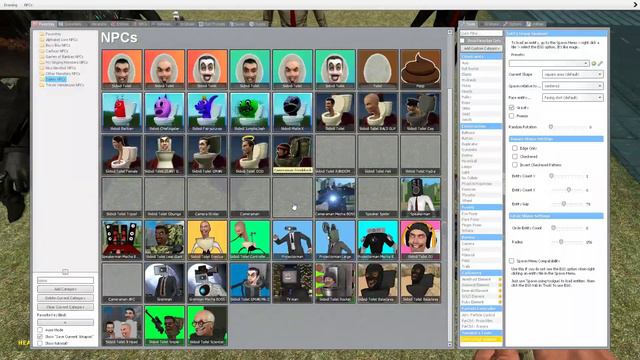Enable the Checkered checkbox
Screen dimensions: 640x360
click(515, 156)
